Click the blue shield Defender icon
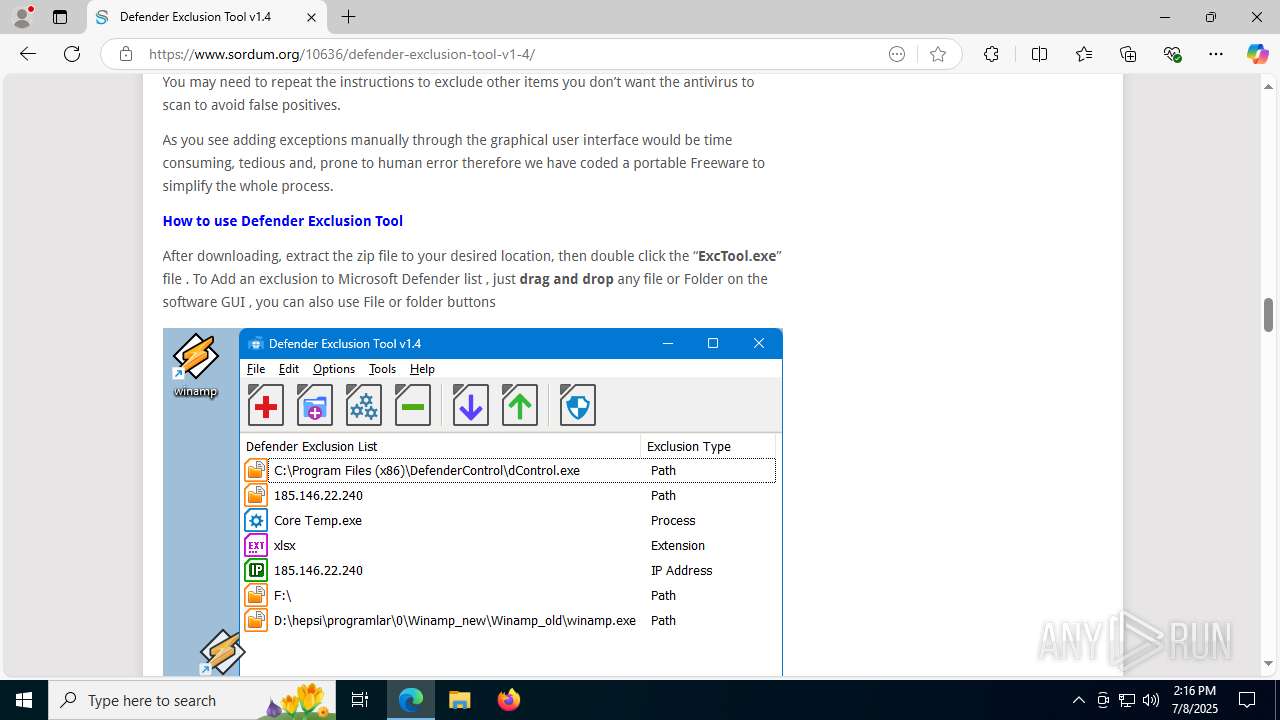 [x=578, y=406]
